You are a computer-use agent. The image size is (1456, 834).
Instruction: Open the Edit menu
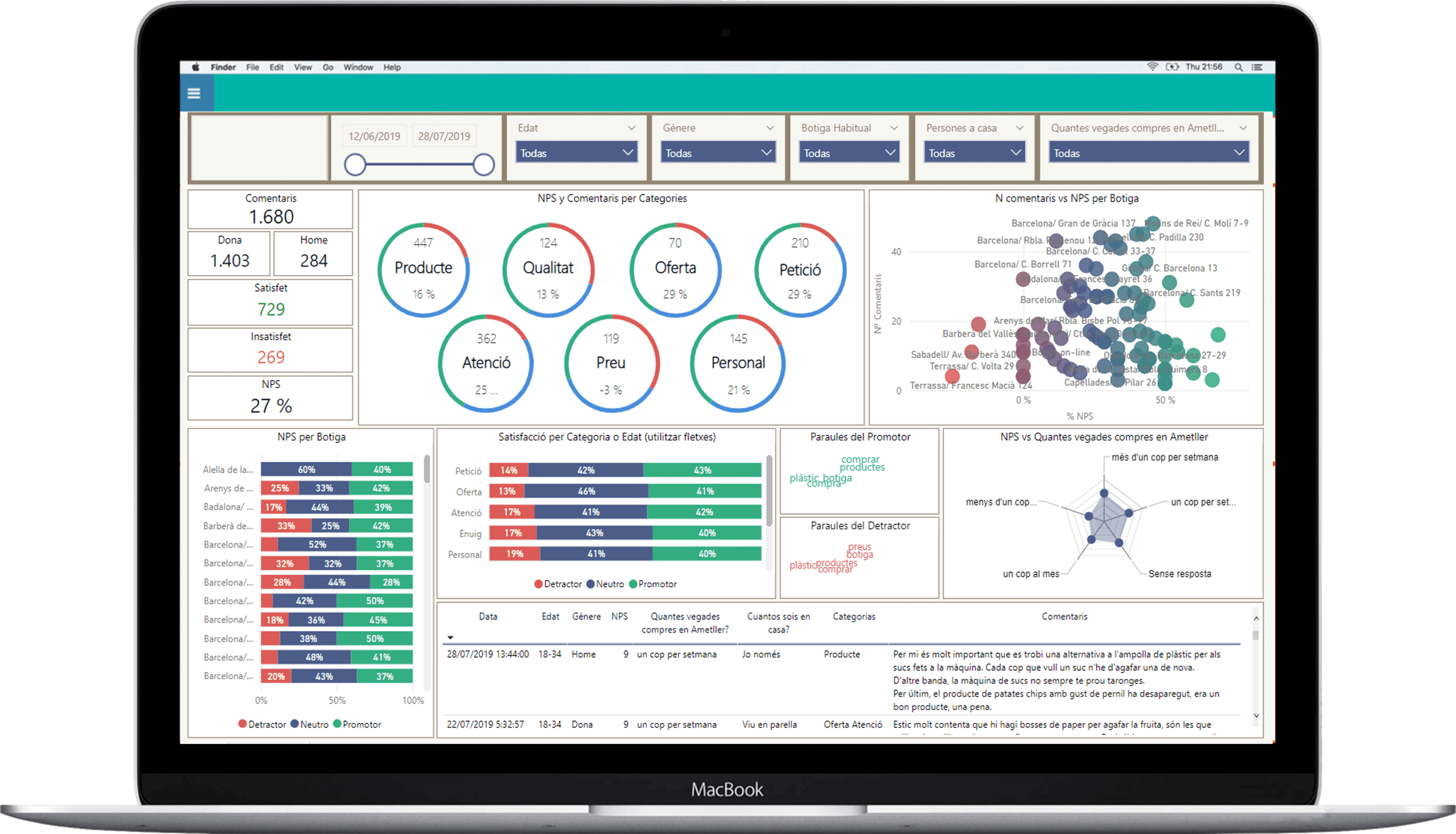(277, 67)
